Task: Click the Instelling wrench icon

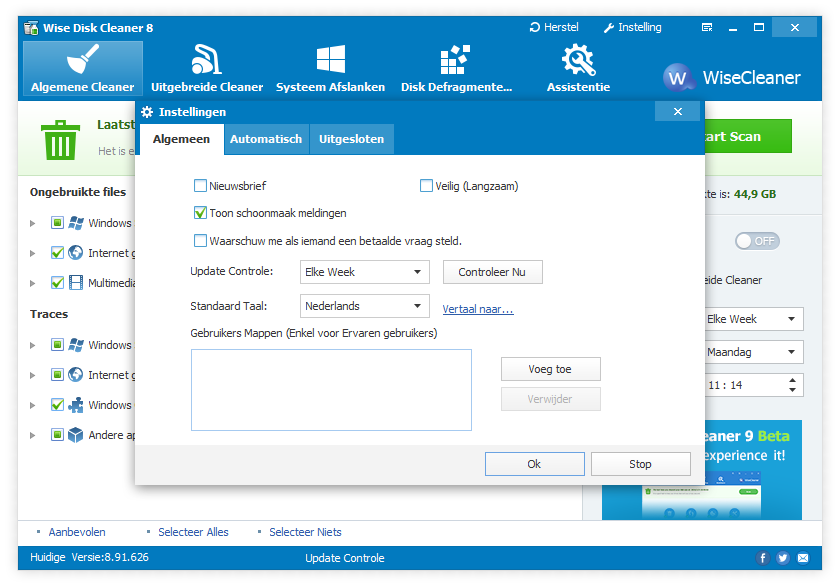Action: (609, 28)
